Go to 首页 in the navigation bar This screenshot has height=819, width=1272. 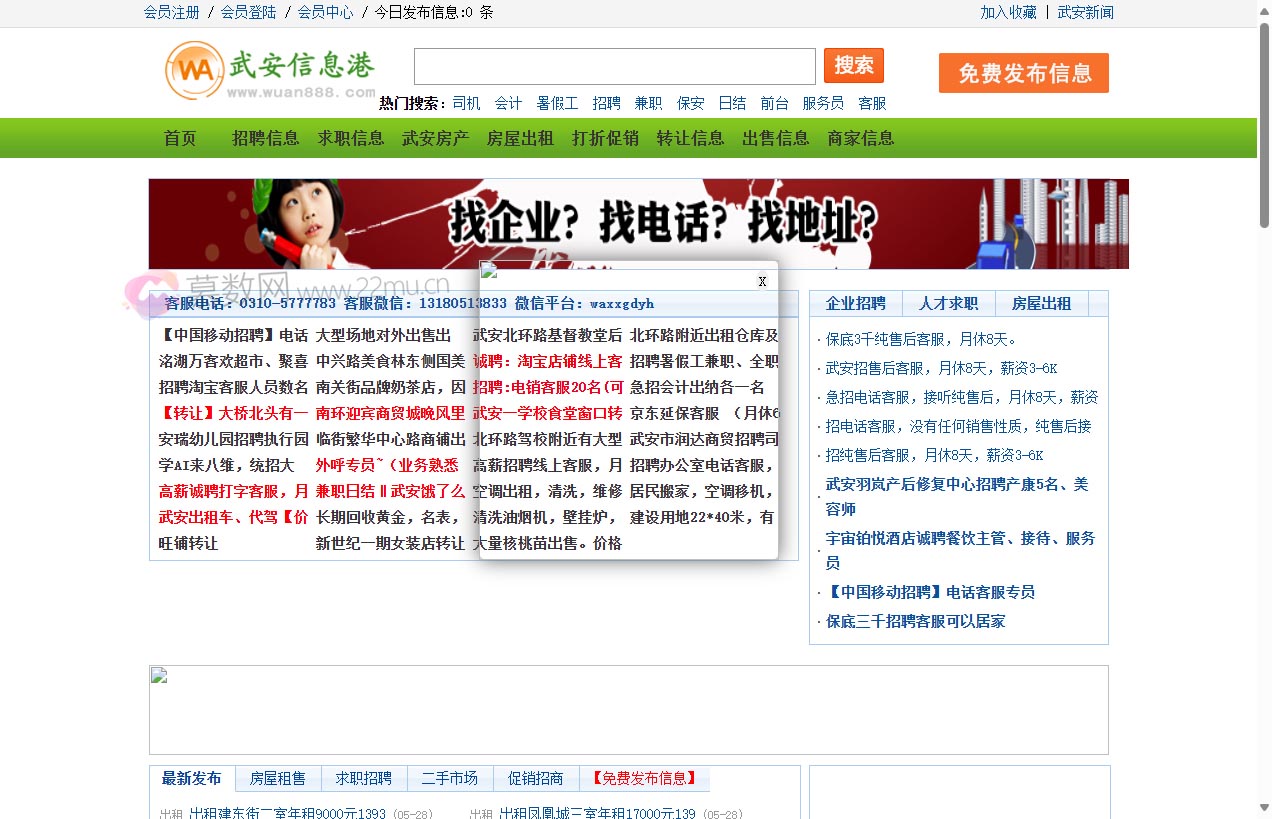point(180,138)
